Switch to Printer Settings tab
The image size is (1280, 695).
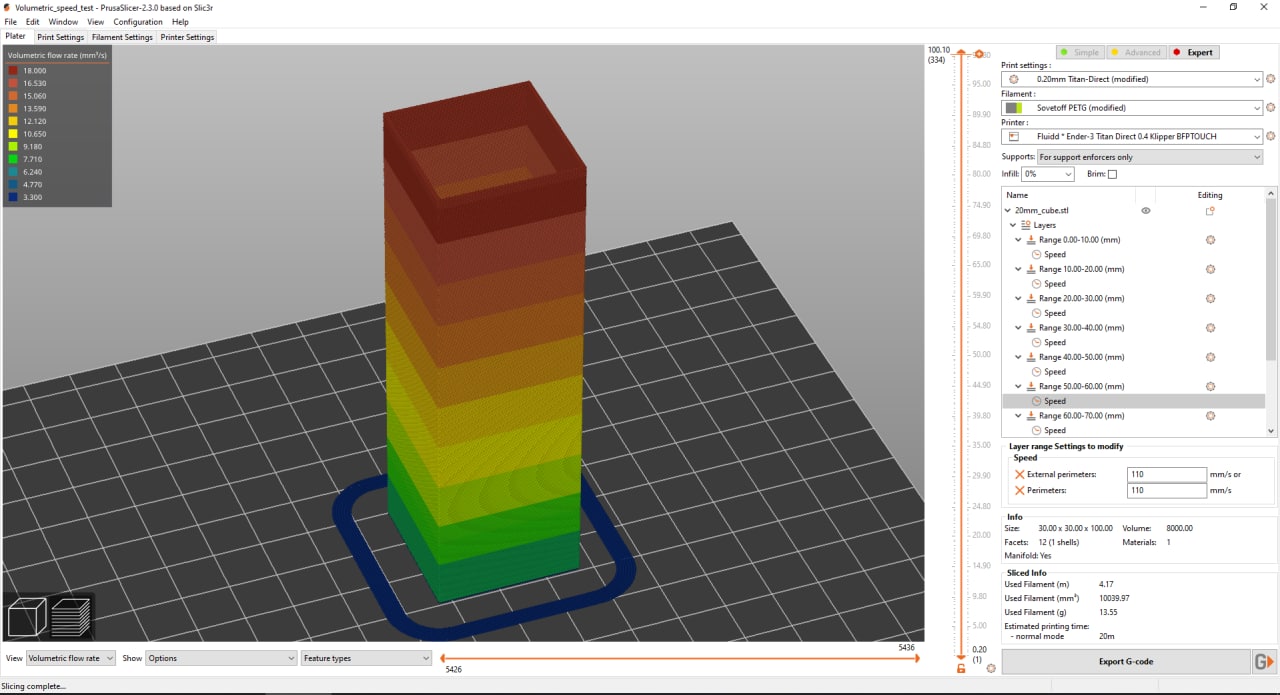[187, 37]
